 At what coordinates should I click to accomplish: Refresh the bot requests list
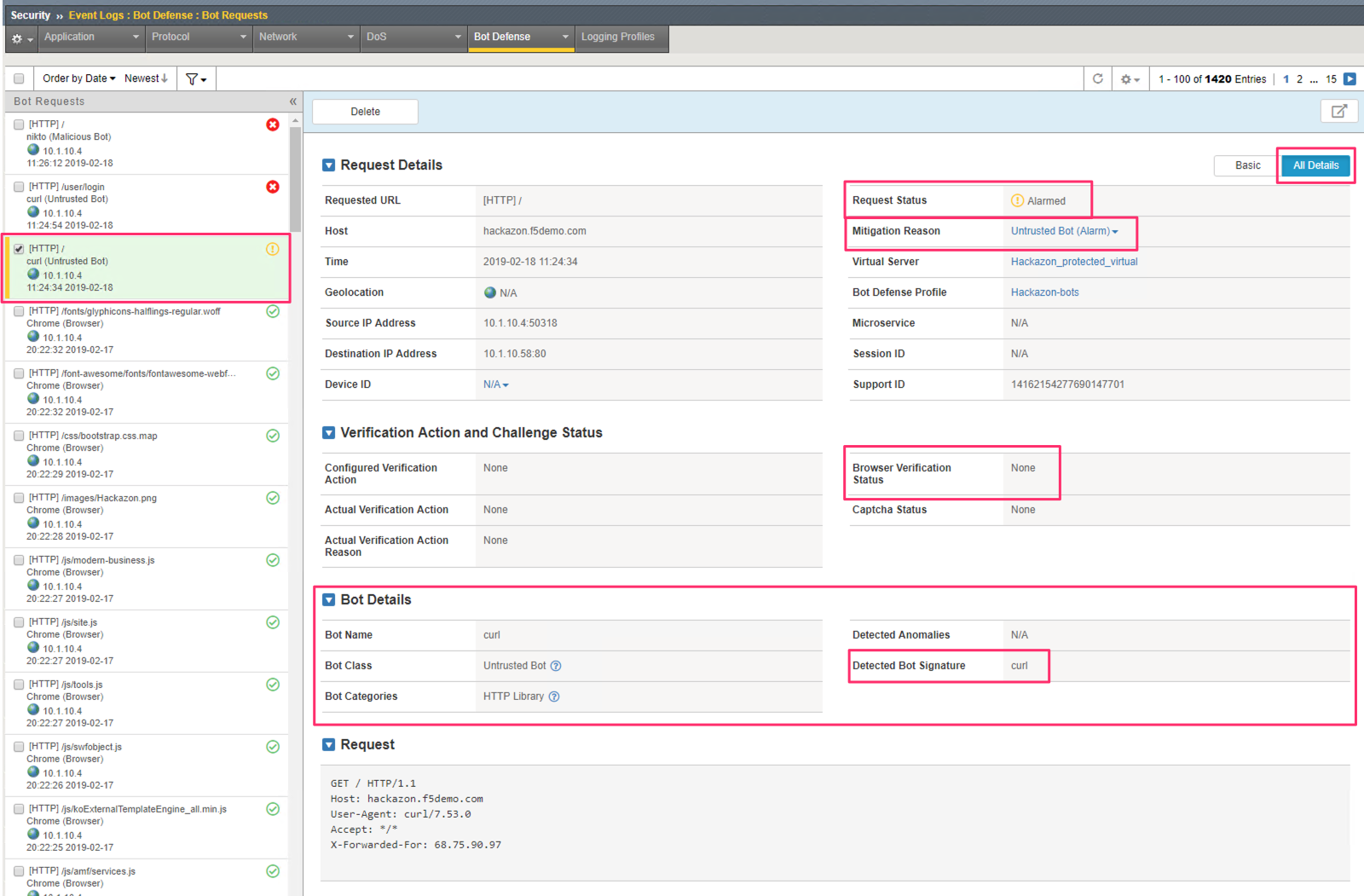[x=1098, y=78]
